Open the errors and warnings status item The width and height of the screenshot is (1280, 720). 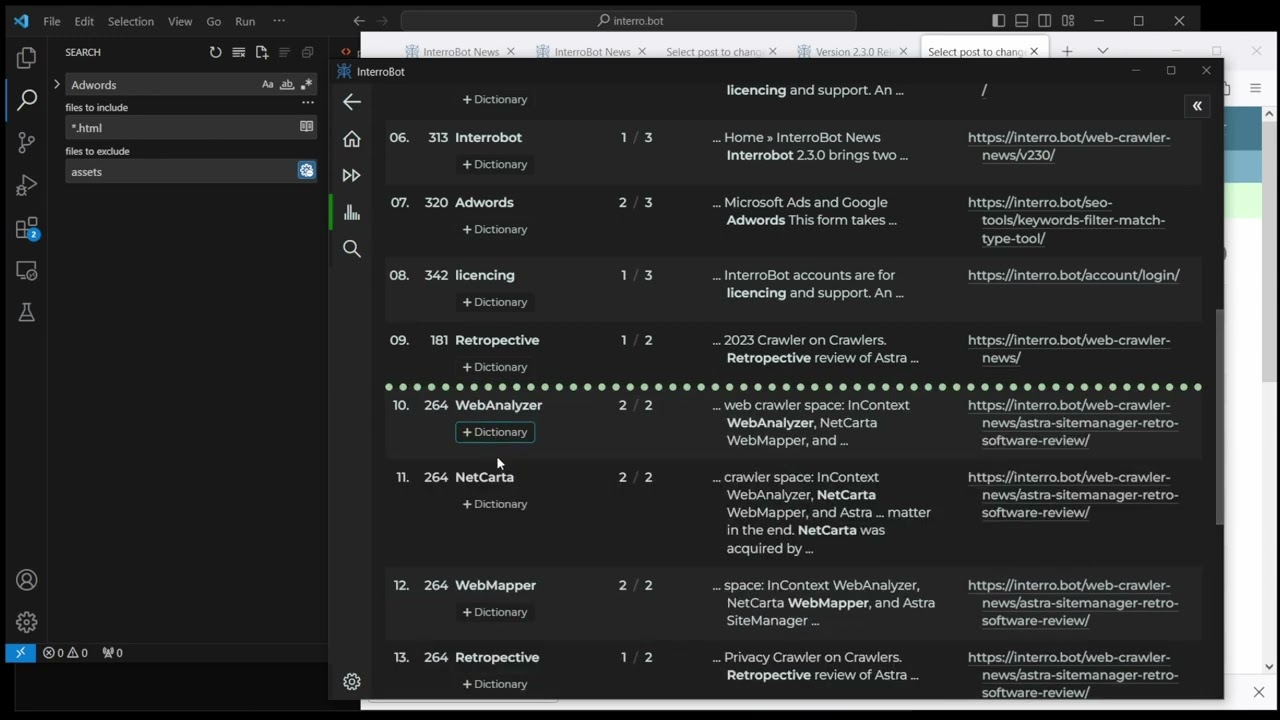pyautogui.click(x=65, y=653)
